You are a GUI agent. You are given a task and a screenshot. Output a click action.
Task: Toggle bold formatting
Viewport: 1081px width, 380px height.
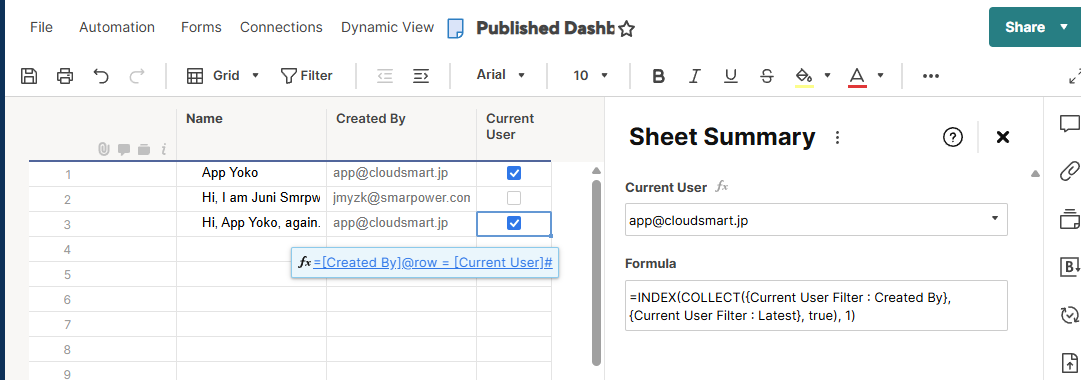pyautogui.click(x=658, y=76)
